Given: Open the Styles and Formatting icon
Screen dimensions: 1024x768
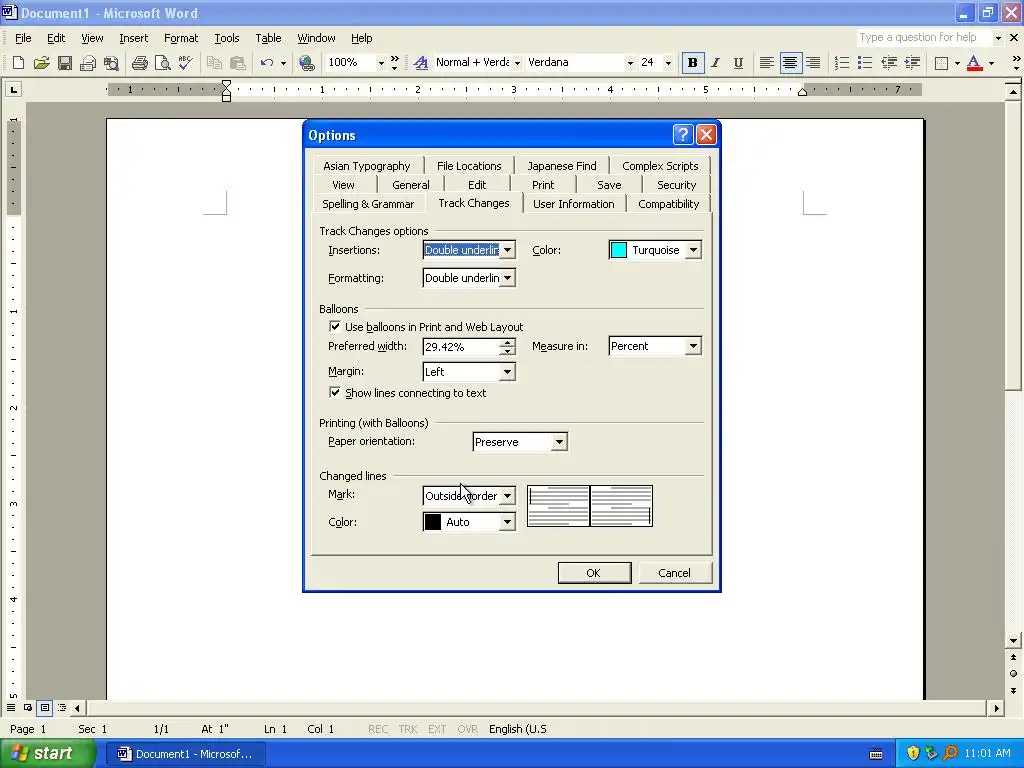Looking at the screenshot, I should [421, 63].
